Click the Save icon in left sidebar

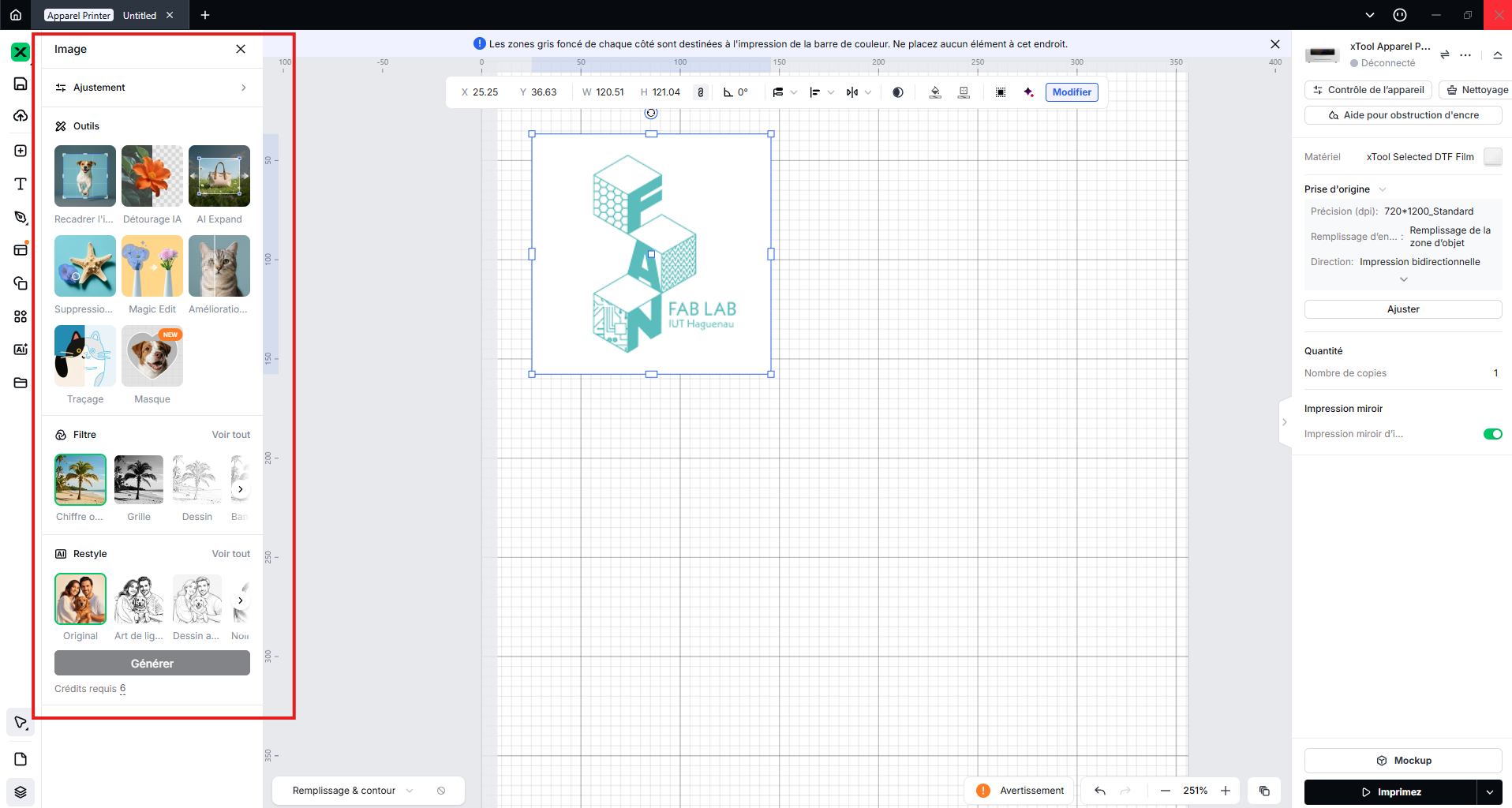click(21, 84)
